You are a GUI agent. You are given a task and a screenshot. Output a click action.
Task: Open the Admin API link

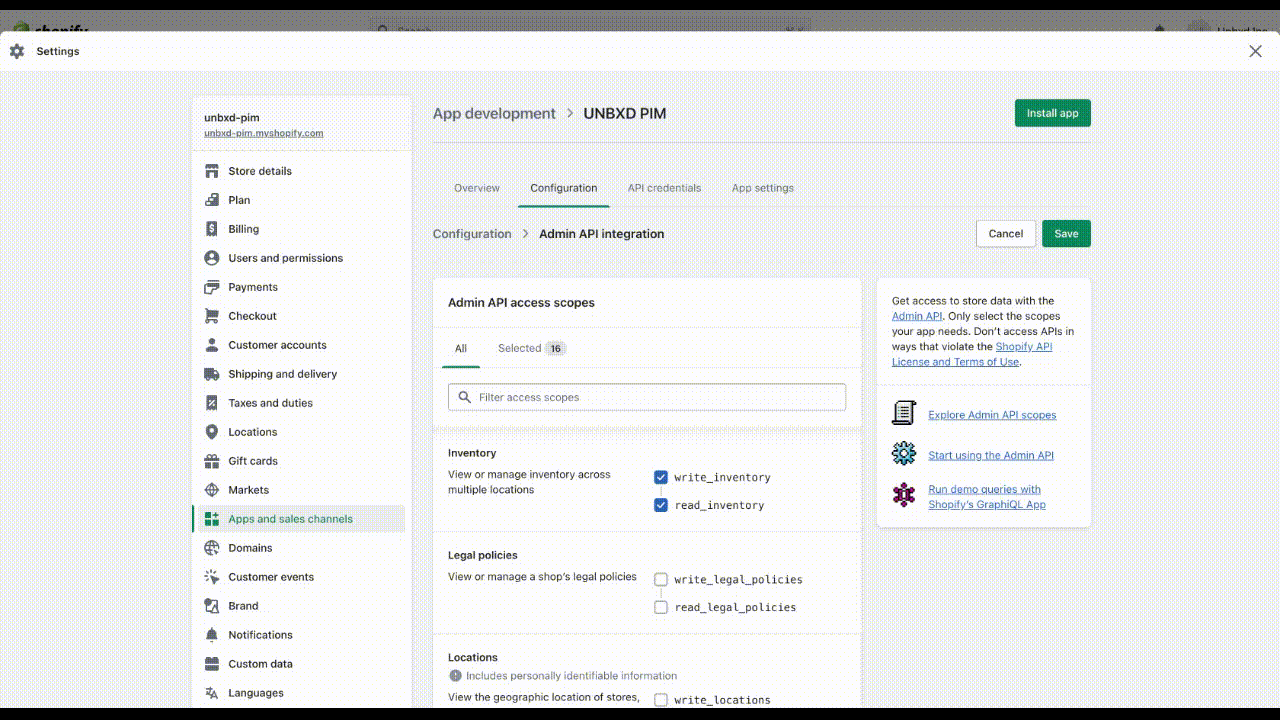click(x=917, y=316)
